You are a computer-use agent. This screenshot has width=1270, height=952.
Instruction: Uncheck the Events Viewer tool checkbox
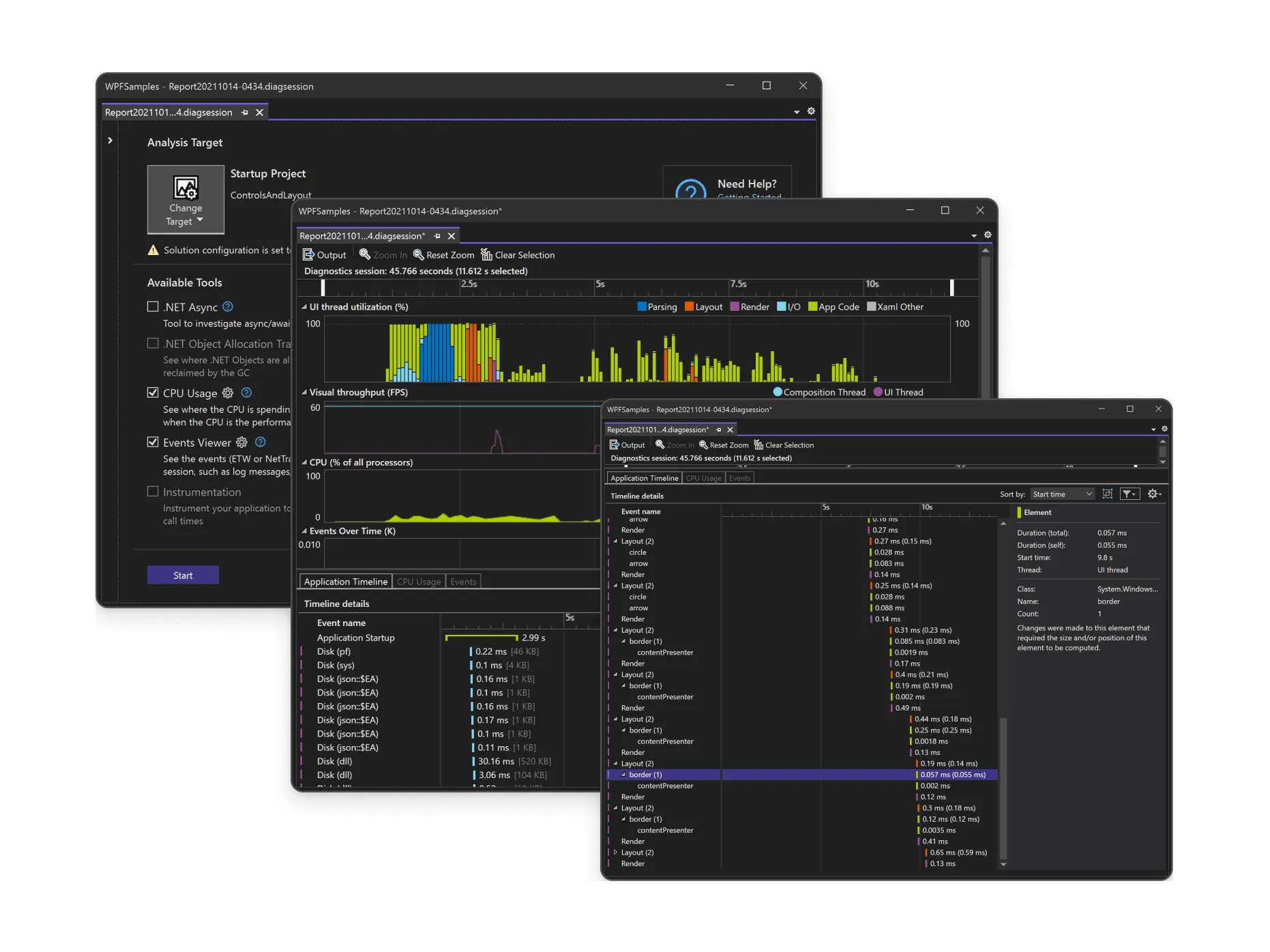tap(153, 443)
